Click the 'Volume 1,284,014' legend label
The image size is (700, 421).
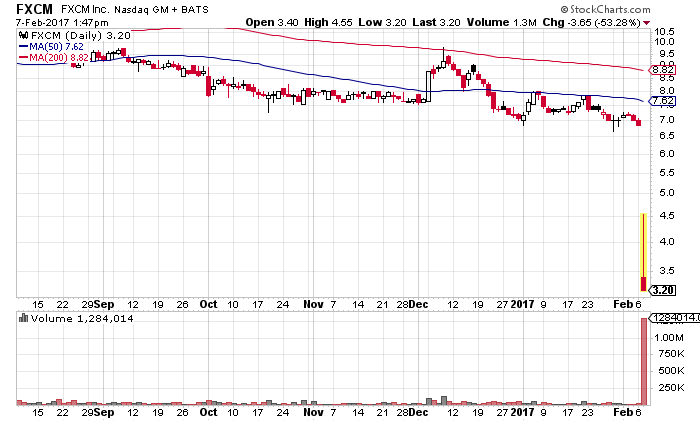82,319
